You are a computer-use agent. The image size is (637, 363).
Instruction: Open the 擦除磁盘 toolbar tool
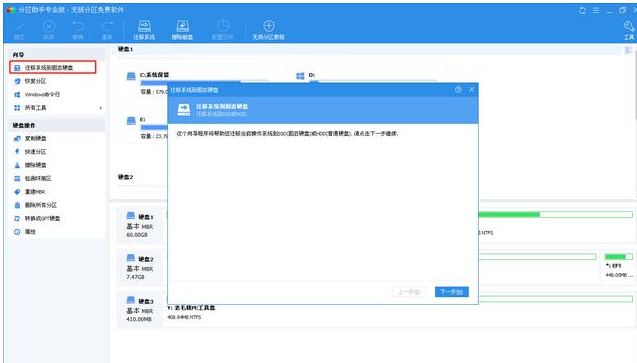pos(182,30)
